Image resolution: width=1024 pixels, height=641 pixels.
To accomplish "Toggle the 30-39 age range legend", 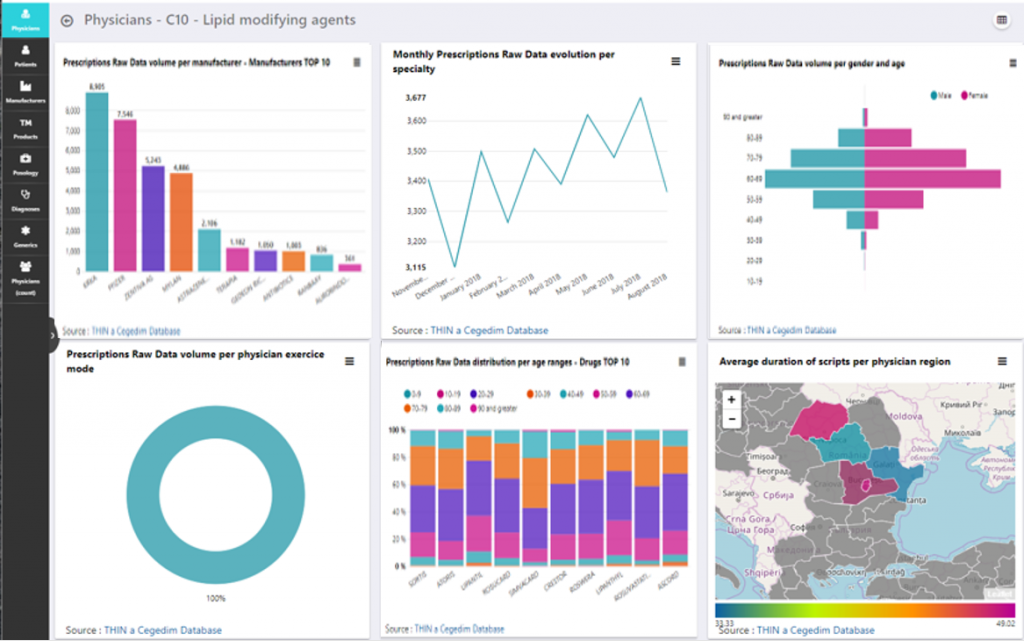I will (x=539, y=394).
